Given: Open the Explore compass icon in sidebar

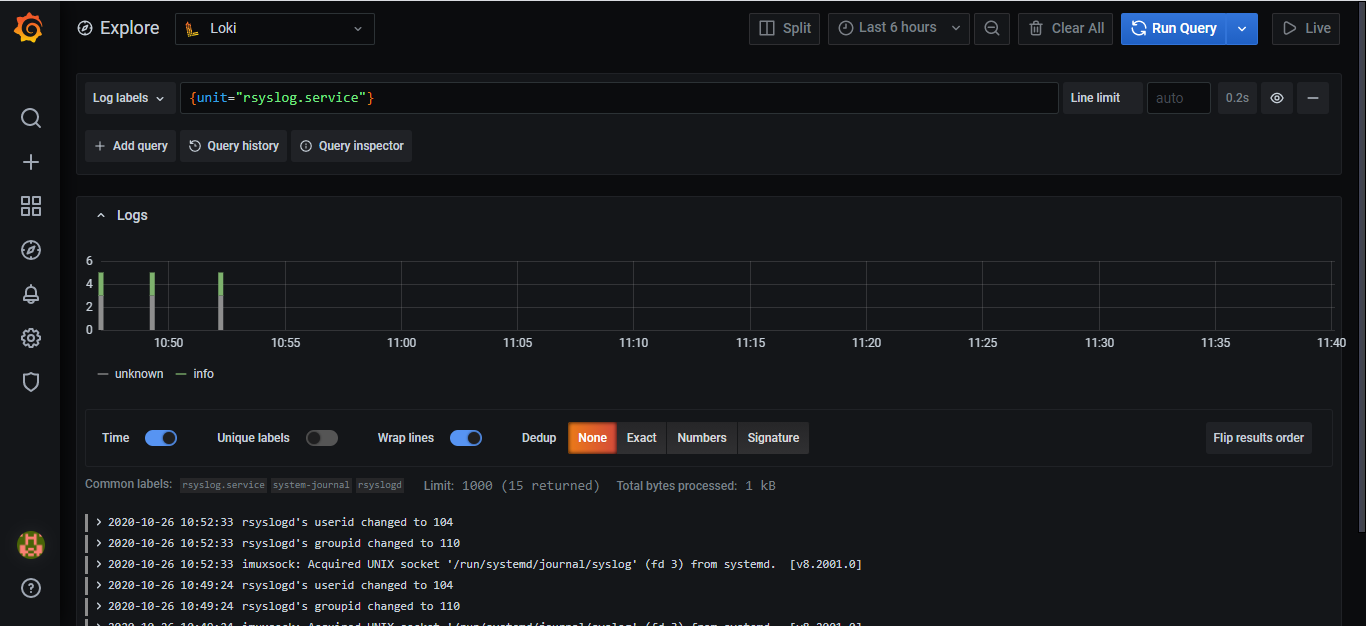Looking at the screenshot, I should click(31, 250).
